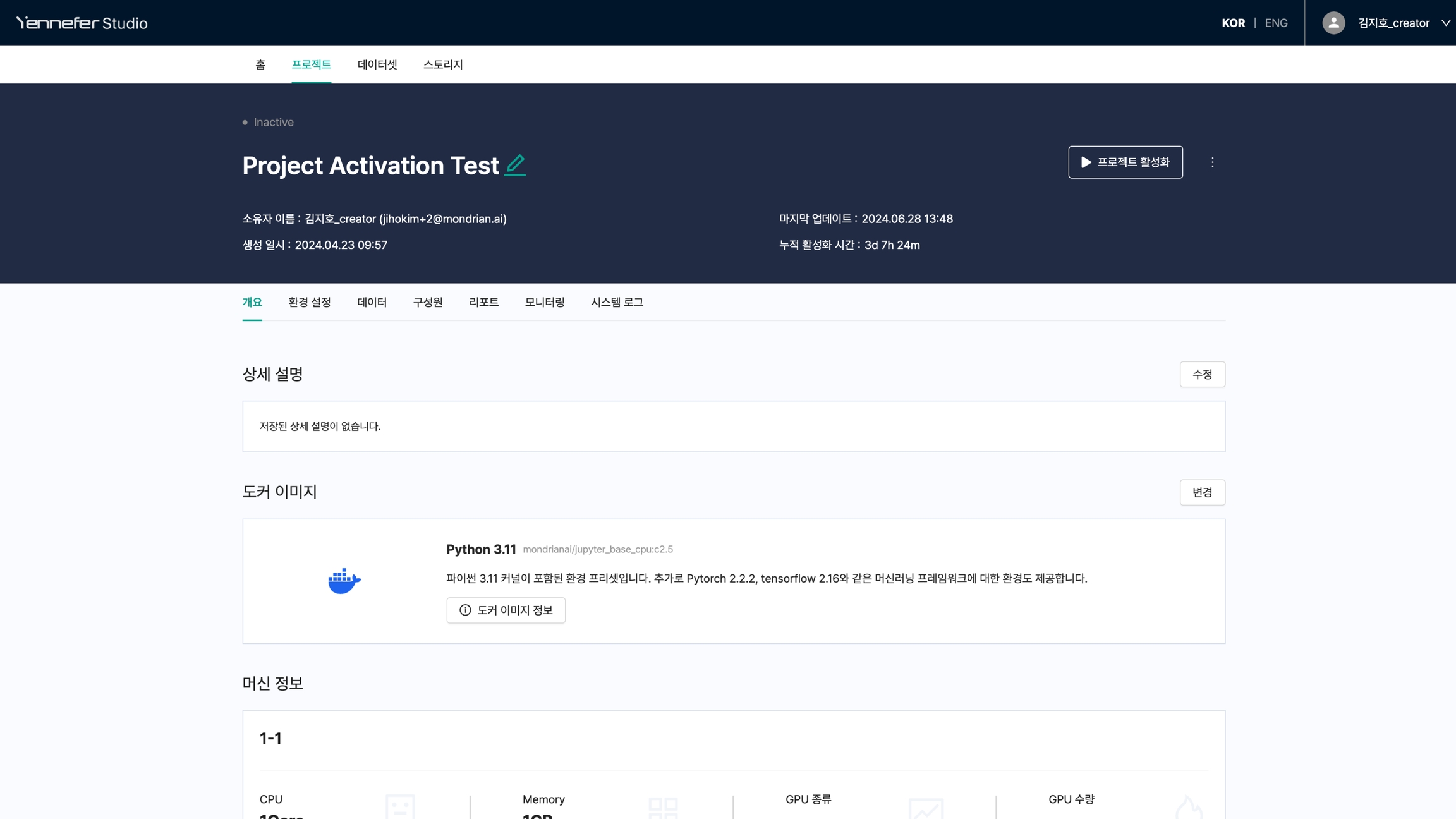Open the 환경 설정 tab
The image size is (1456, 819).
(x=309, y=302)
